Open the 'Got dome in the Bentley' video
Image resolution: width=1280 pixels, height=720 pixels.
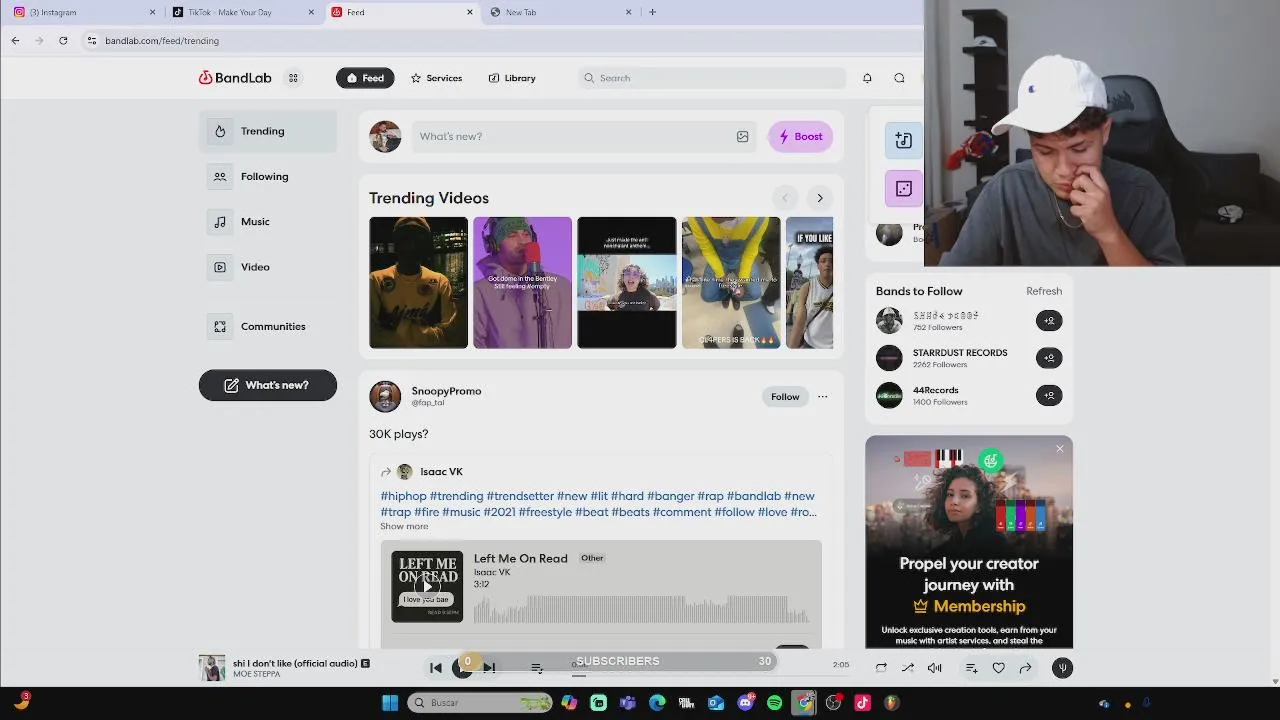(x=522, y=283)
